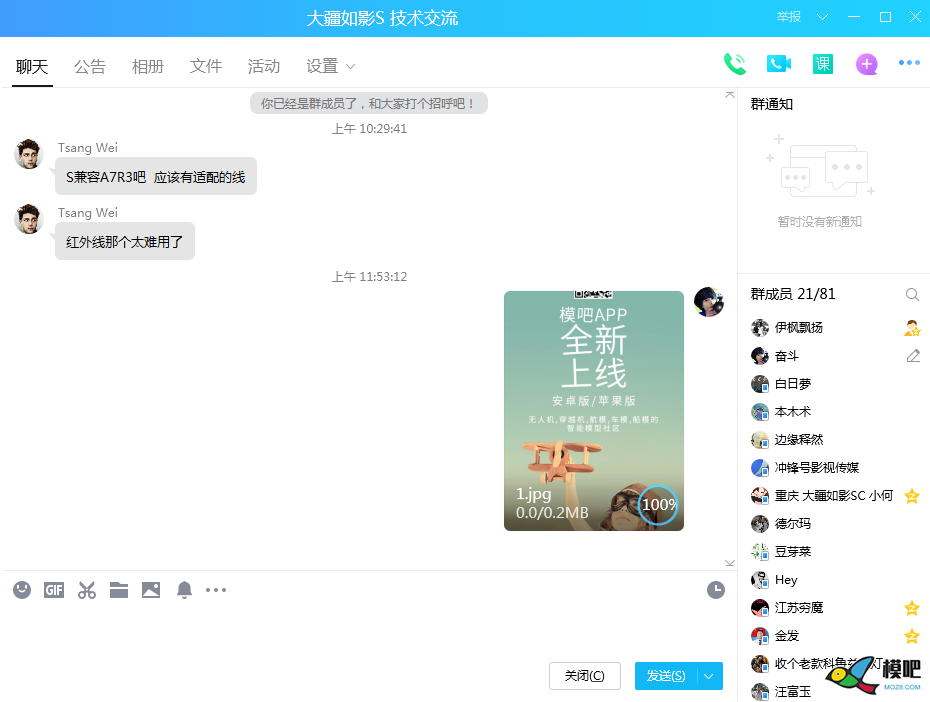Click the purple plus invite icon

(867, 63)
